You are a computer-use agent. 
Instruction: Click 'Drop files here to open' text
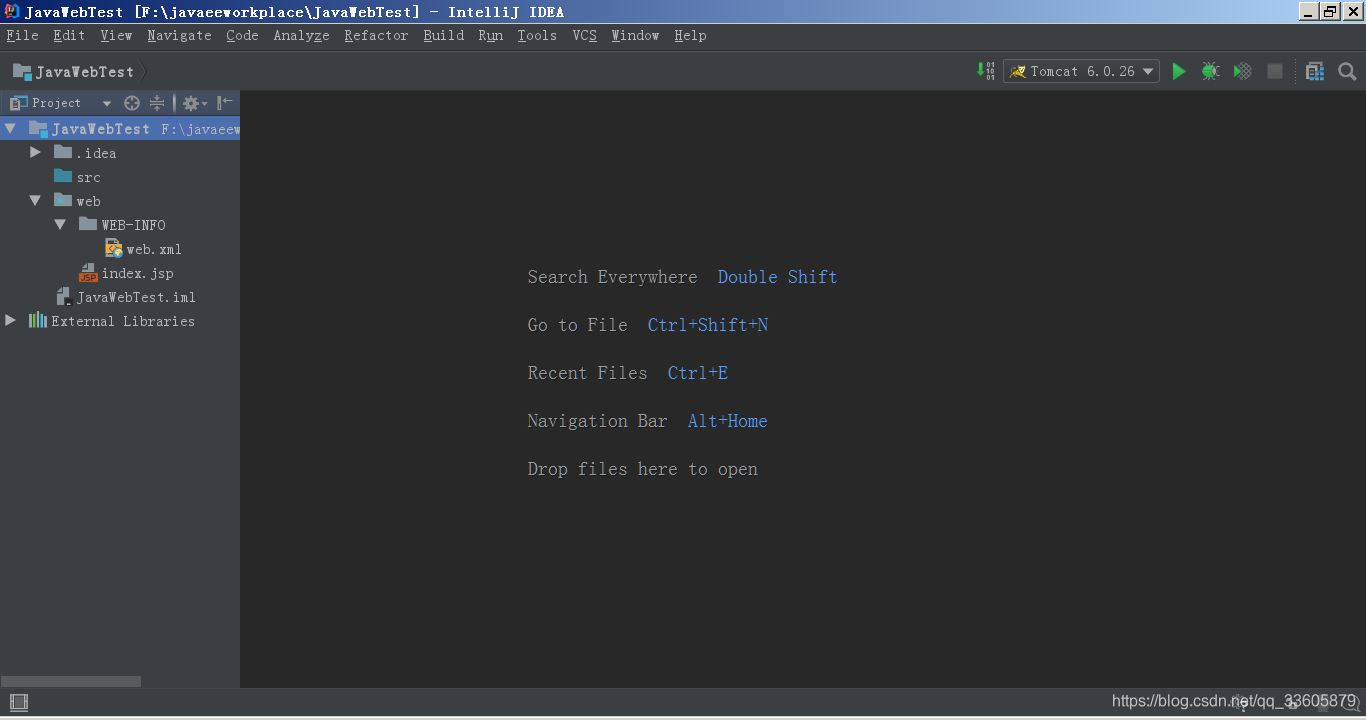click(x=643, y=469)
